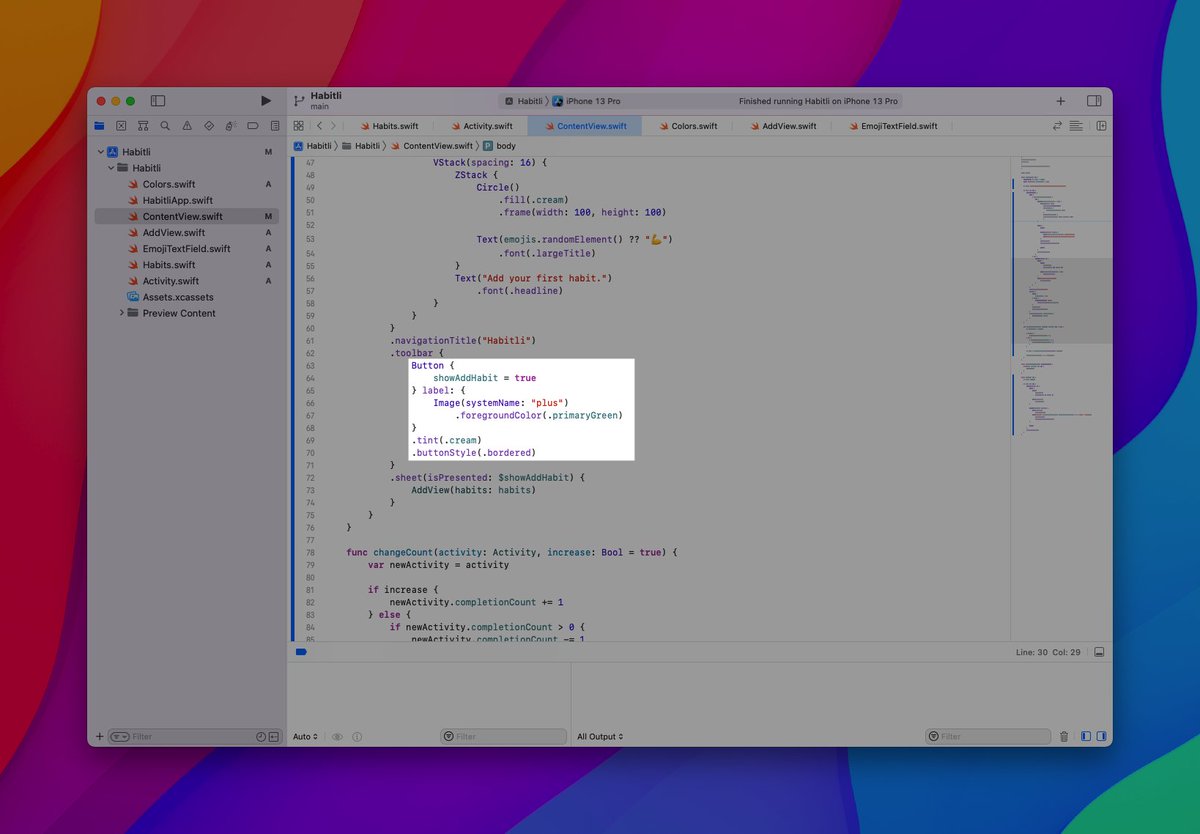Collapse the Habitli project root
Viewport: 1200px width, 834px height.
tap(101, 152)
